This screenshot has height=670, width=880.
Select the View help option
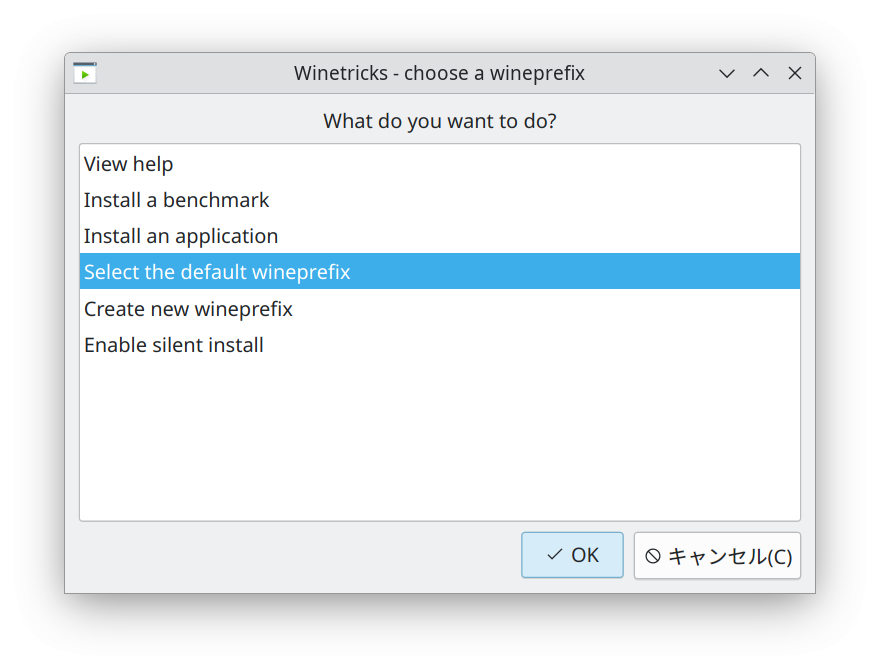click(x=440, y=164)
